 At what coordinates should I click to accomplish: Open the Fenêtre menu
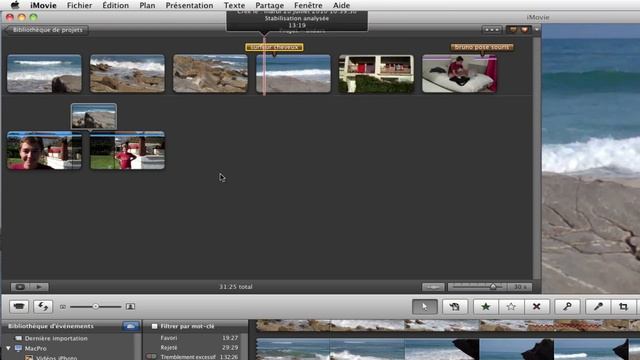pyautogui.click(x=308, y=5)
